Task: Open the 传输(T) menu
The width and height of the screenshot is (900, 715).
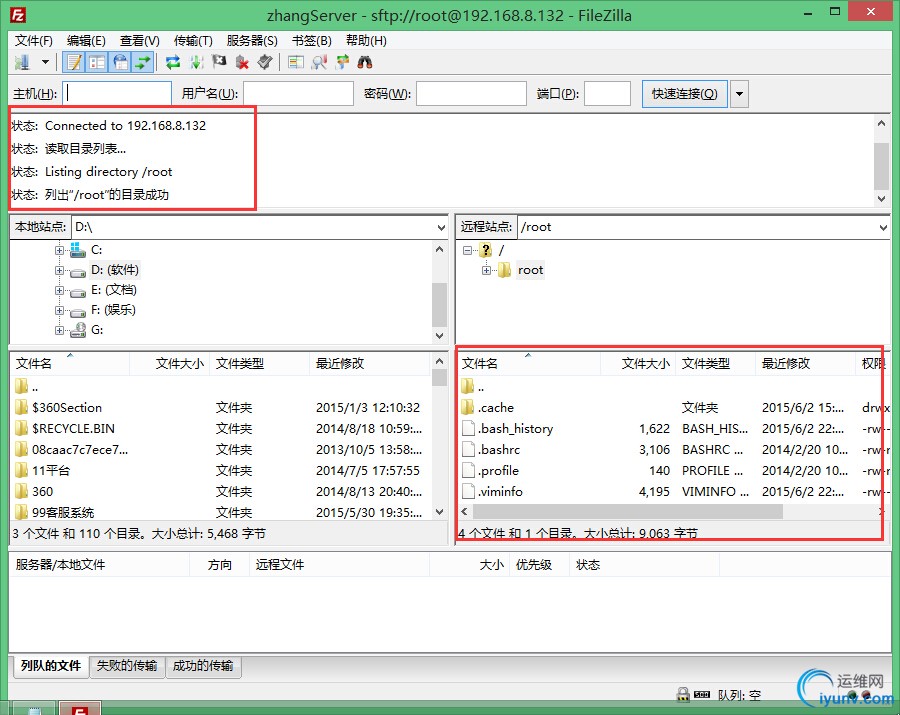Action: [193, 41]
